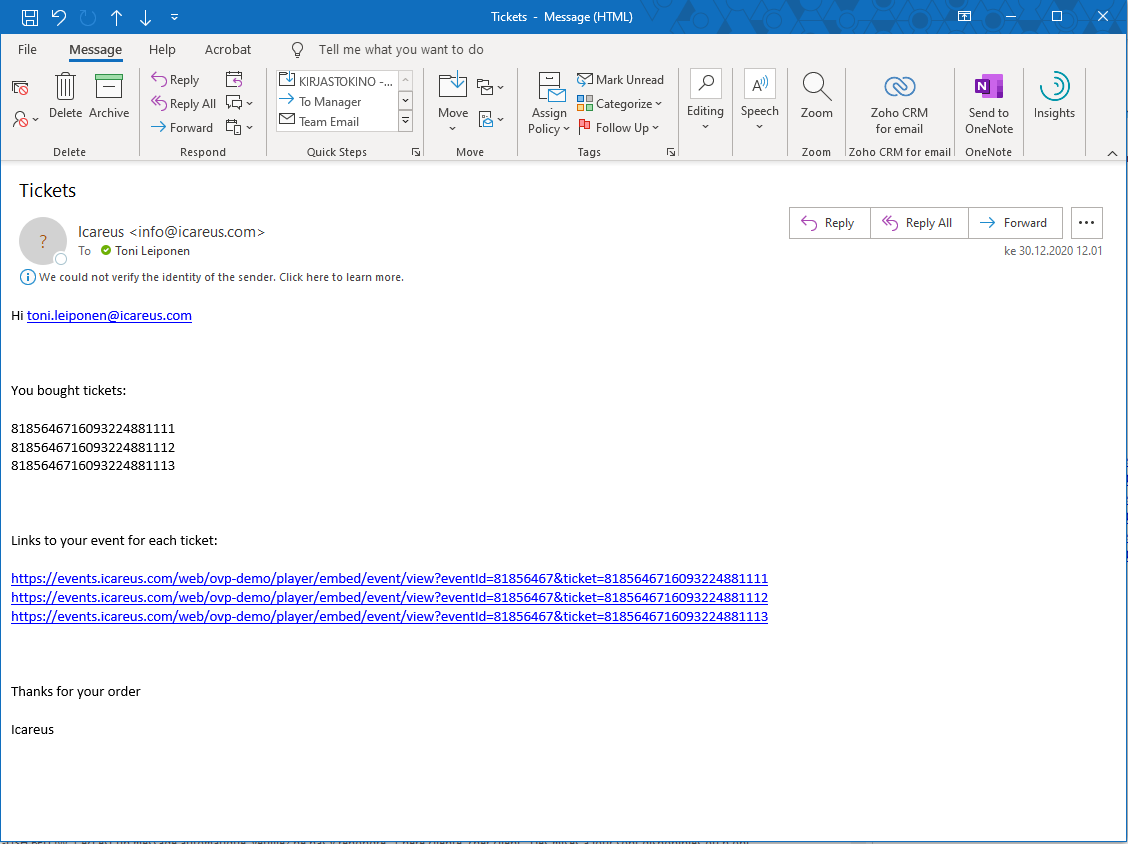This screenshot has width=1128, height=844.
Task: Send message to OneNote
Action: click(988, 104)
